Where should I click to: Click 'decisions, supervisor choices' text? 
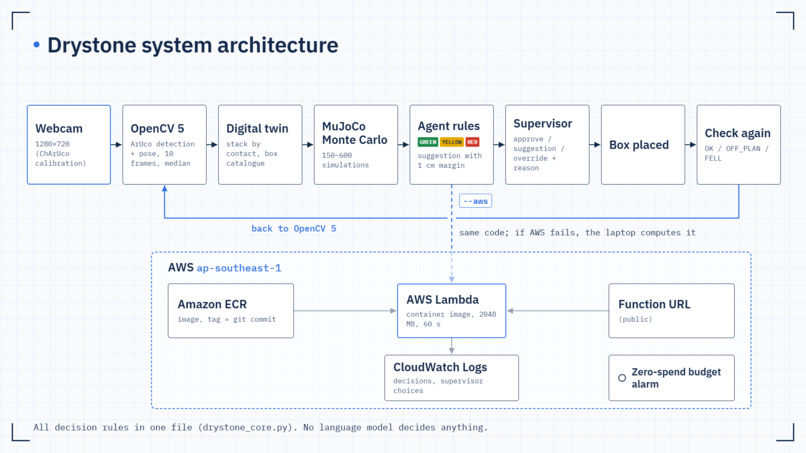(x=438, y=386)
